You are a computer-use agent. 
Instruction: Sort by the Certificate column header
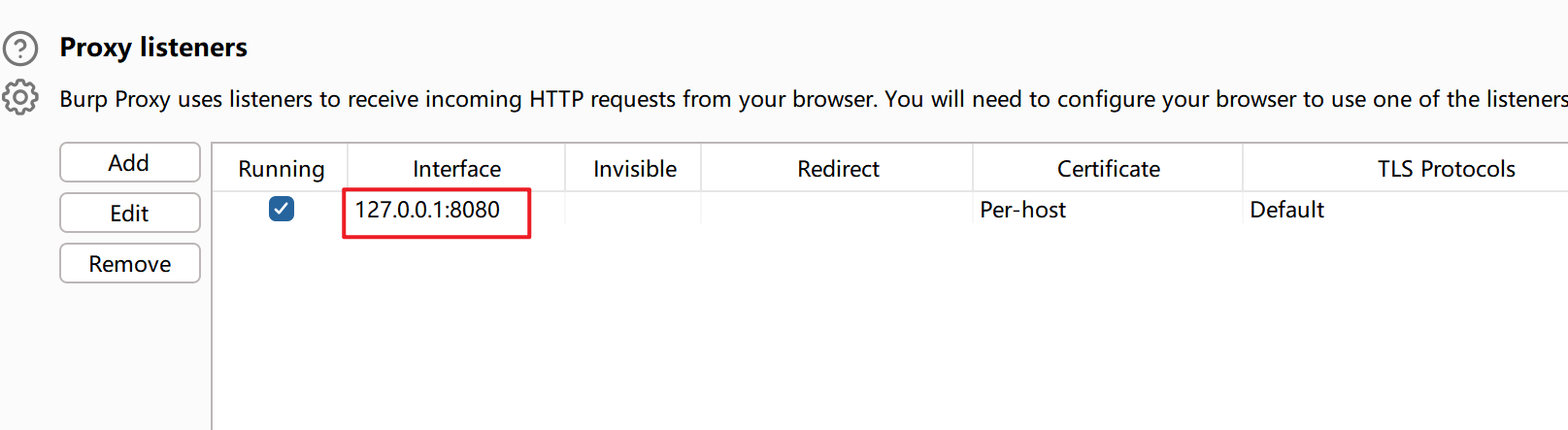[1108, 169]
